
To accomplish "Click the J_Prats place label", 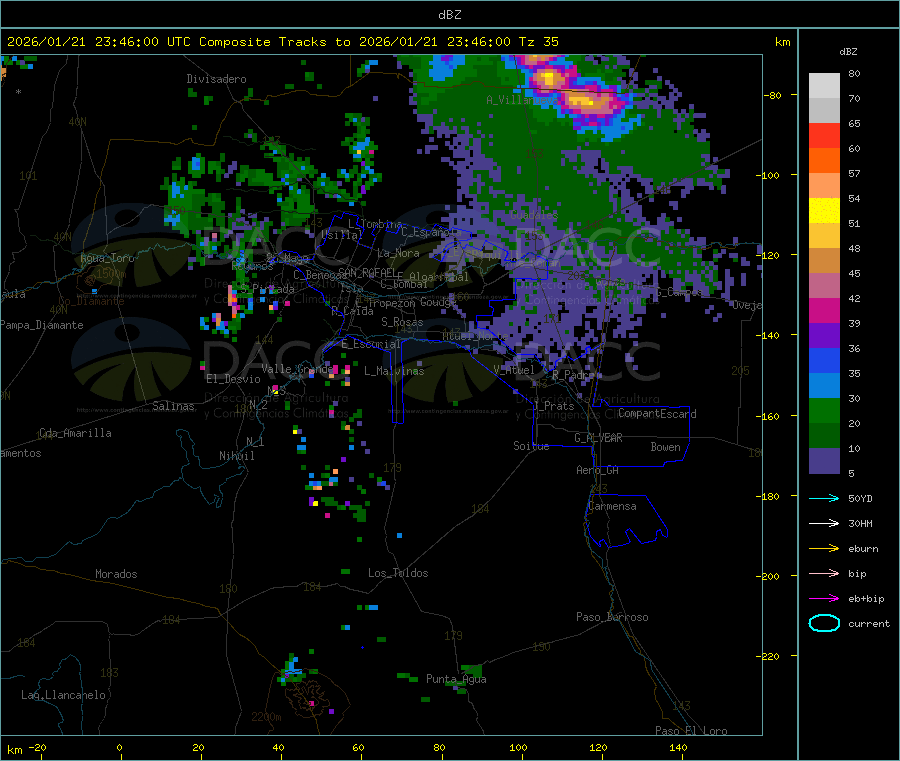I will pyautogui.click(x=553, y=406).
